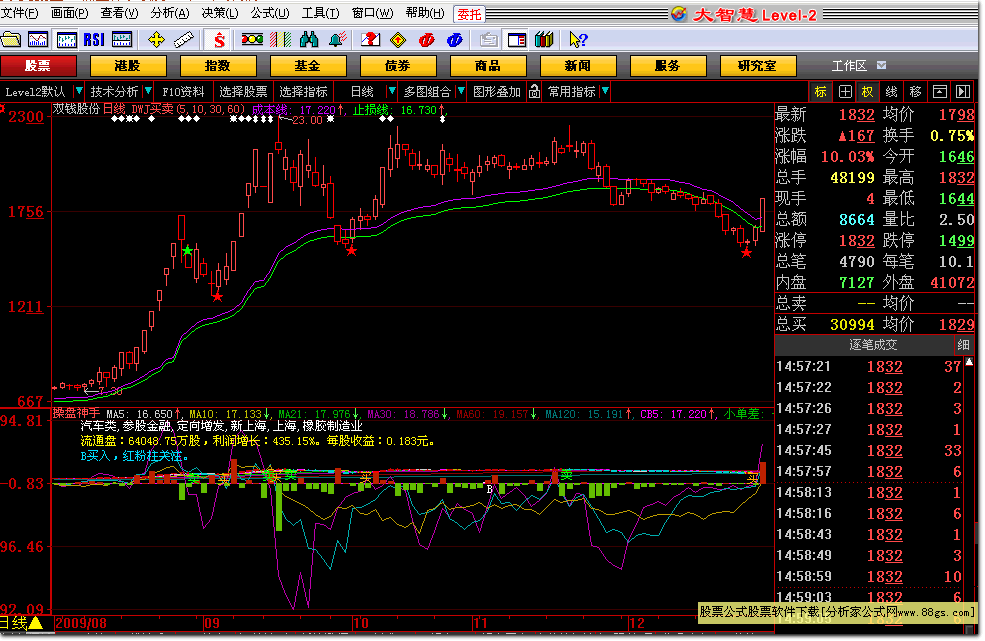985x641 pixels.
Task: Expand the 常用指标 dropdown arrow
Action: click(x=605, y=92)
